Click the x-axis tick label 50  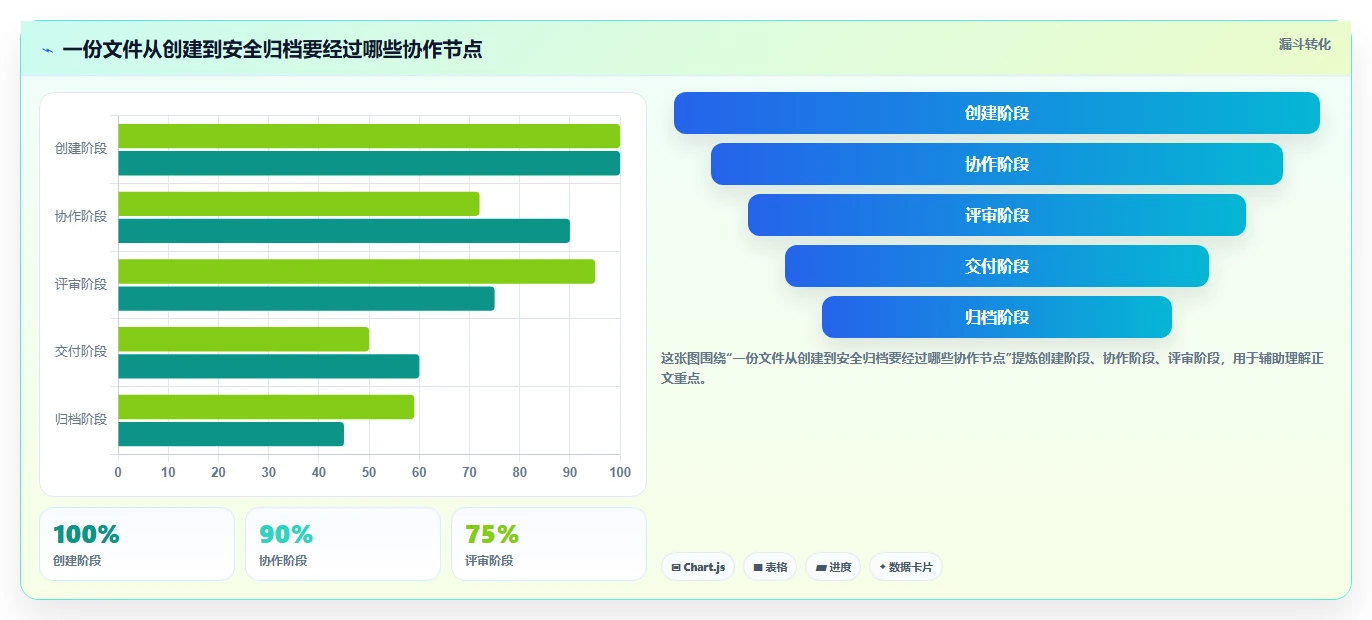point(369,472)
